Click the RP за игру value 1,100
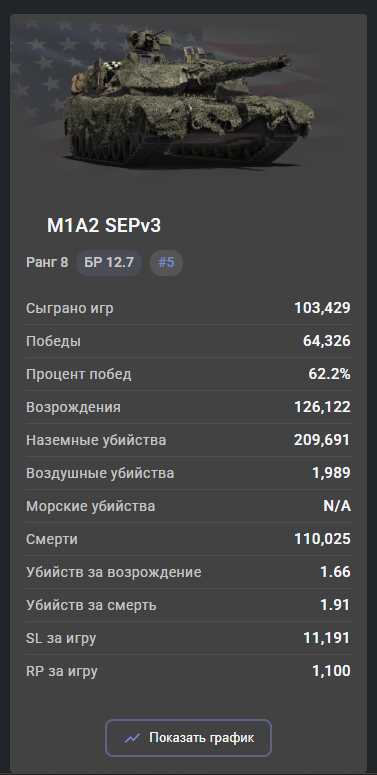 331,671
